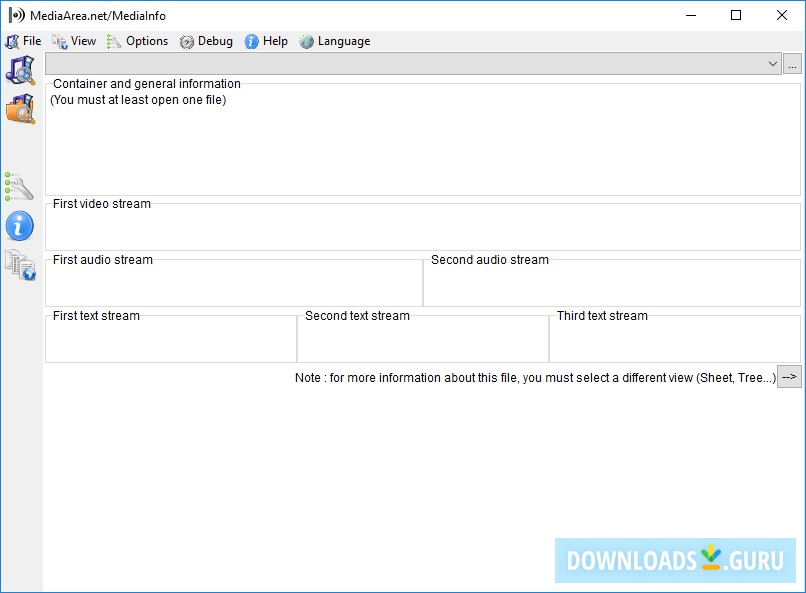Image resolution: width=806 pixels, height=593 pixels.
Task: Open the Options menu
Action: pos(137,41)
